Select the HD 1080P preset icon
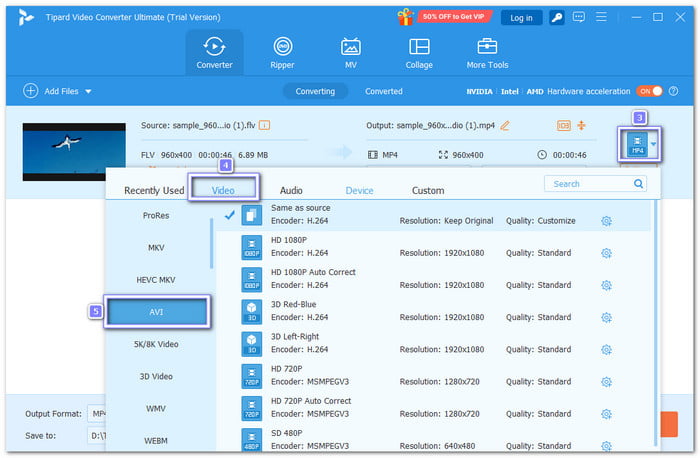 (x=252, y=247)
